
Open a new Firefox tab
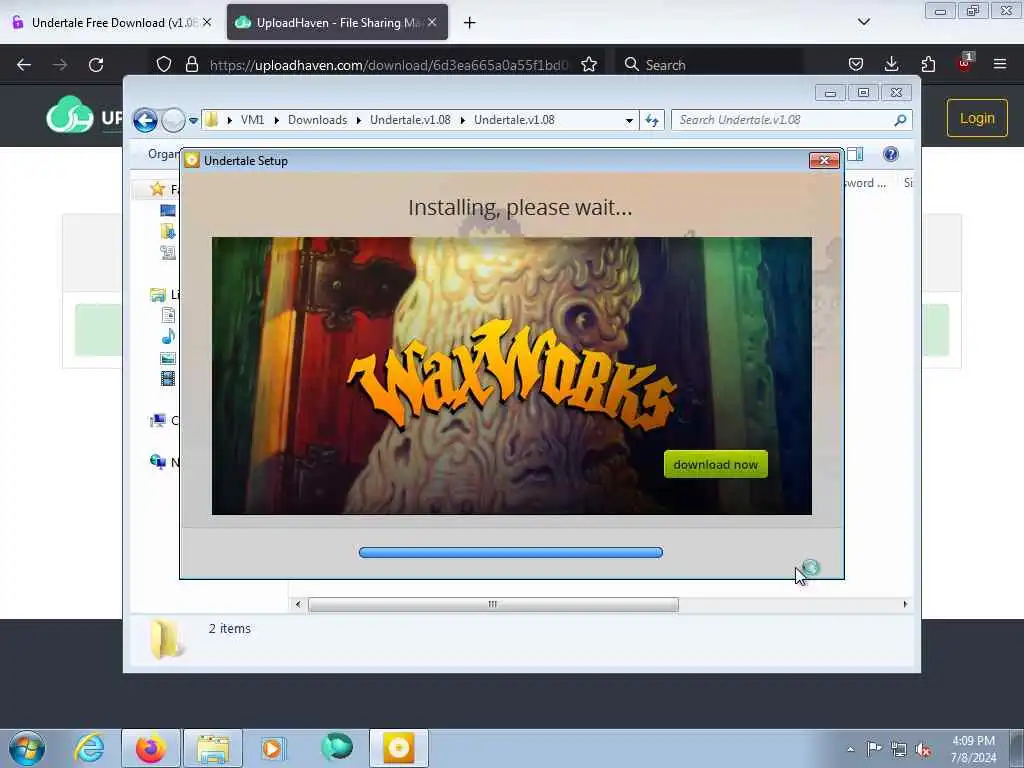(470, 23)
